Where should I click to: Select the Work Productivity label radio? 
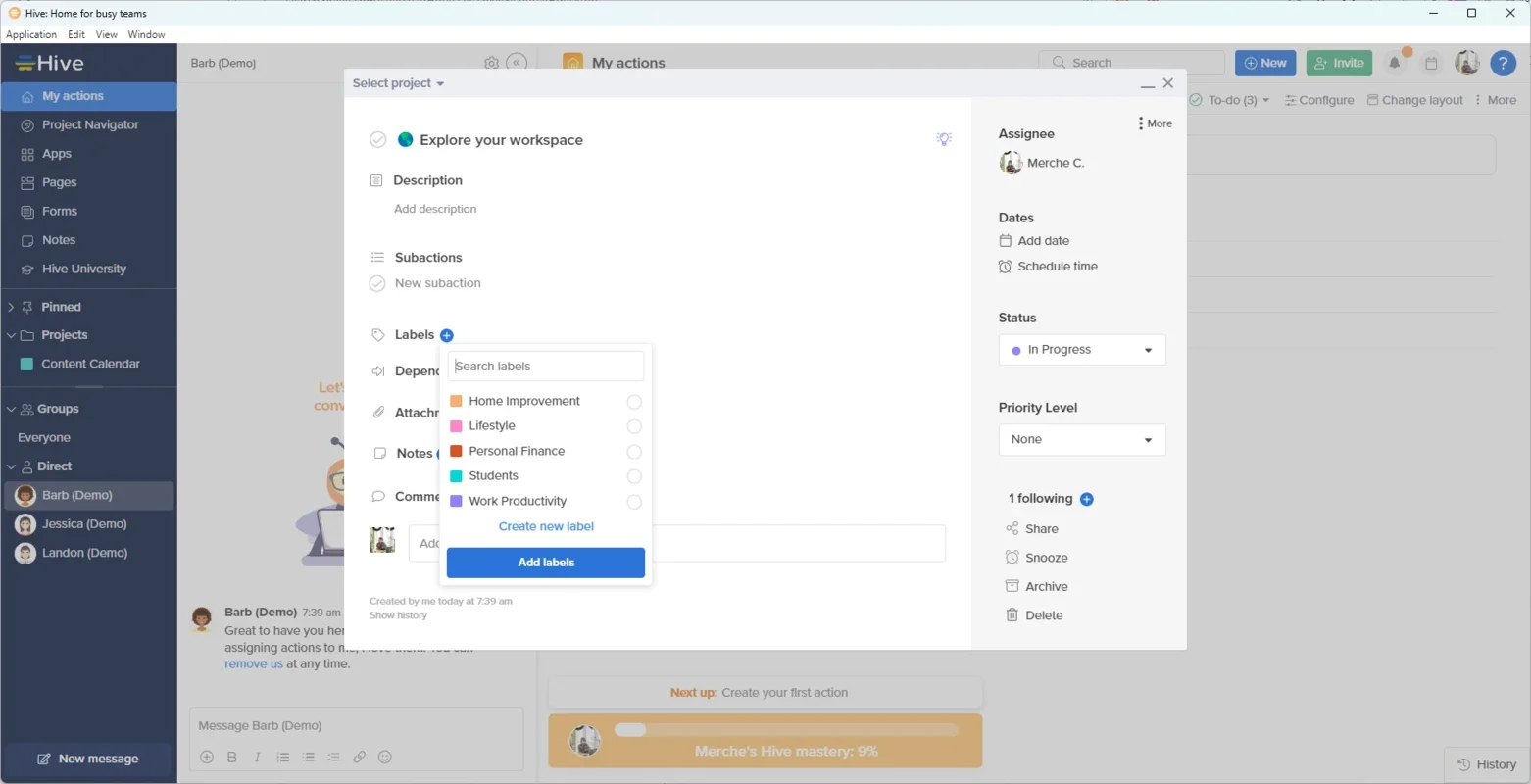[x=634, y=502]
